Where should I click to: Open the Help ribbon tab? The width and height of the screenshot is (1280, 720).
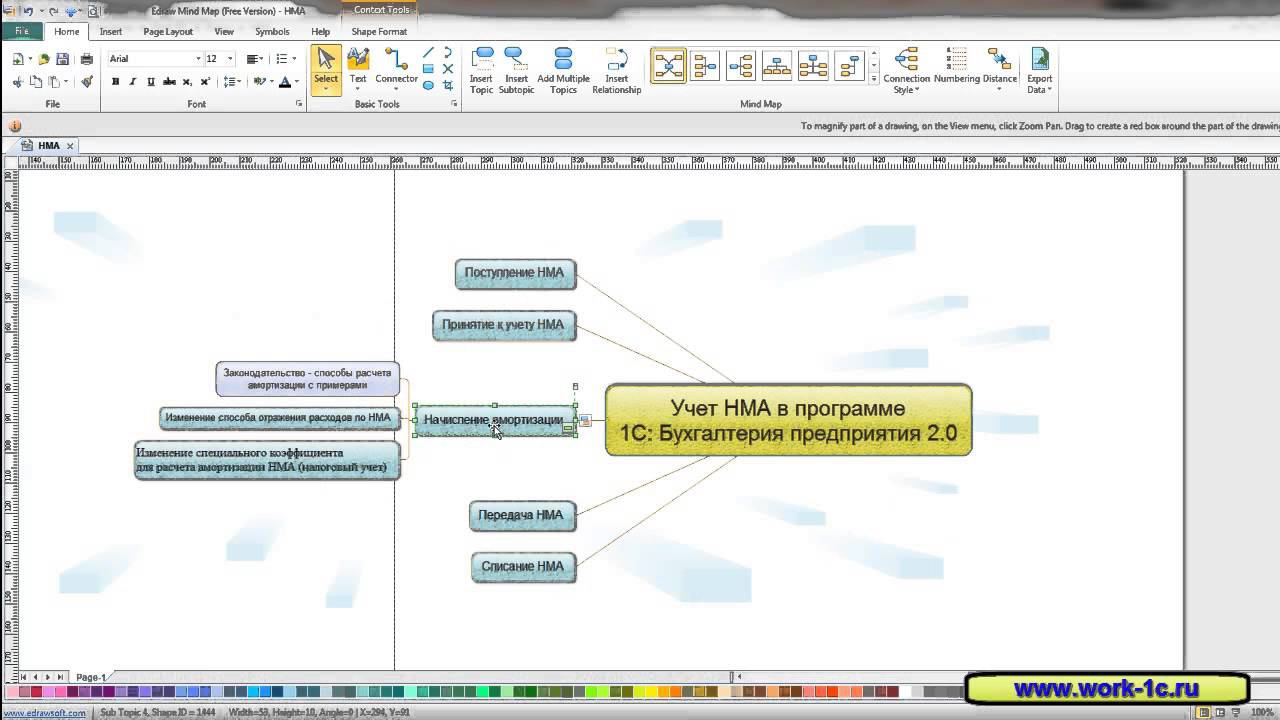click(x=320, y=32)
